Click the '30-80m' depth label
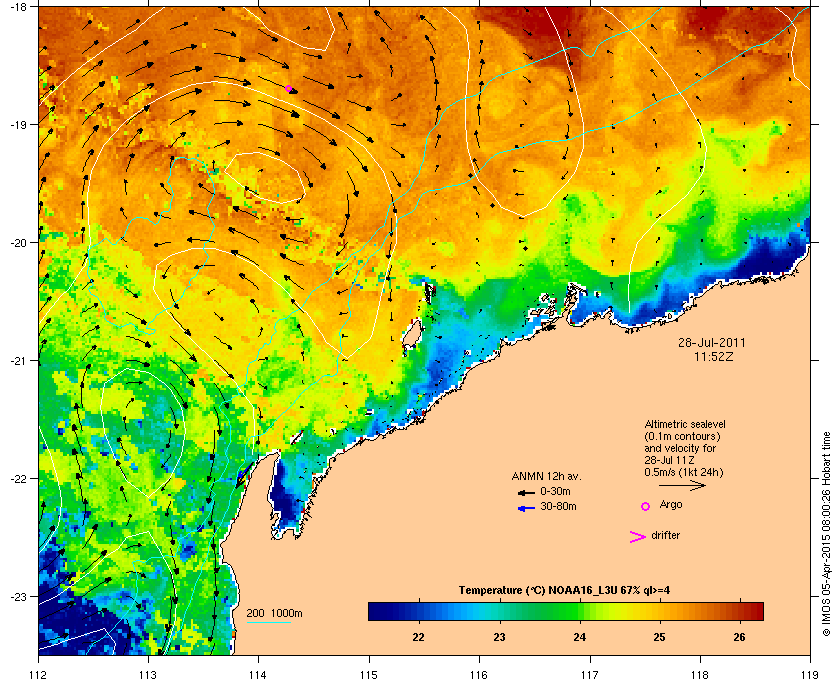Viewport: 840px width, 680px height. [558, 506]
